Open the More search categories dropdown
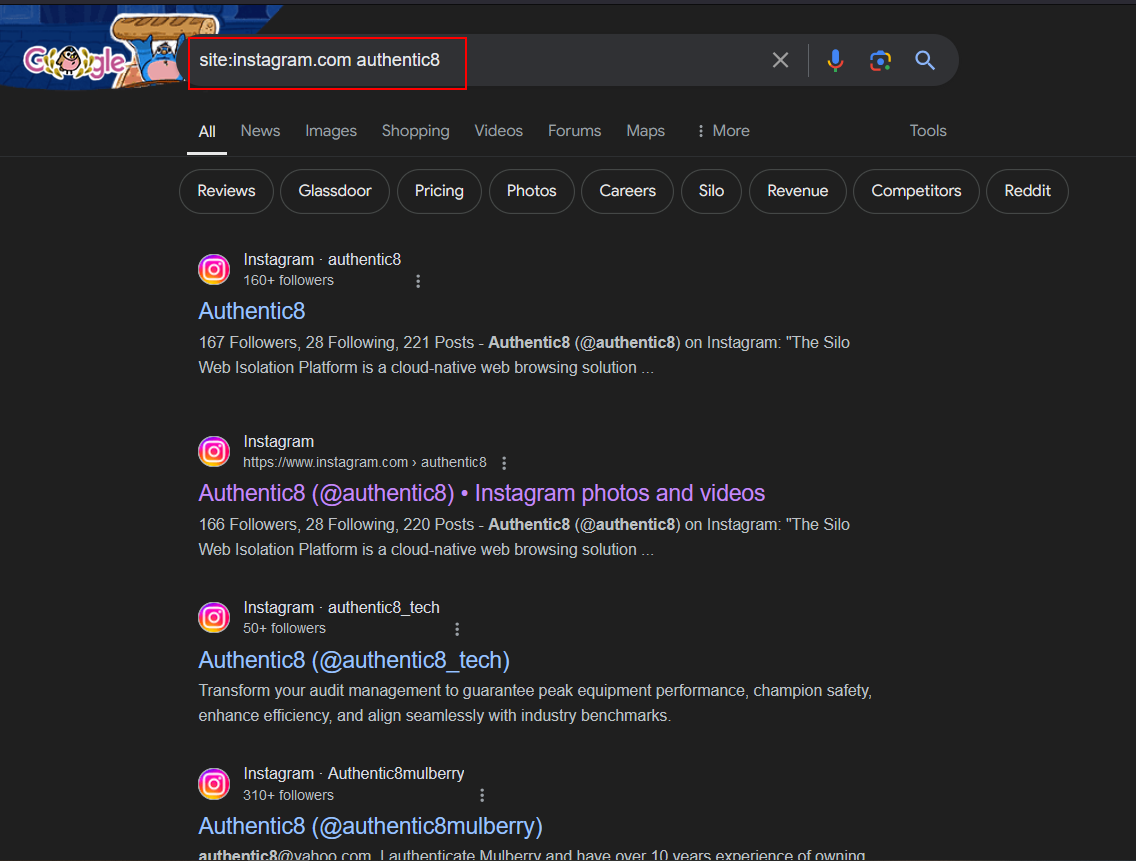Viewport: 1136px width, 861px height. [722, 131]
